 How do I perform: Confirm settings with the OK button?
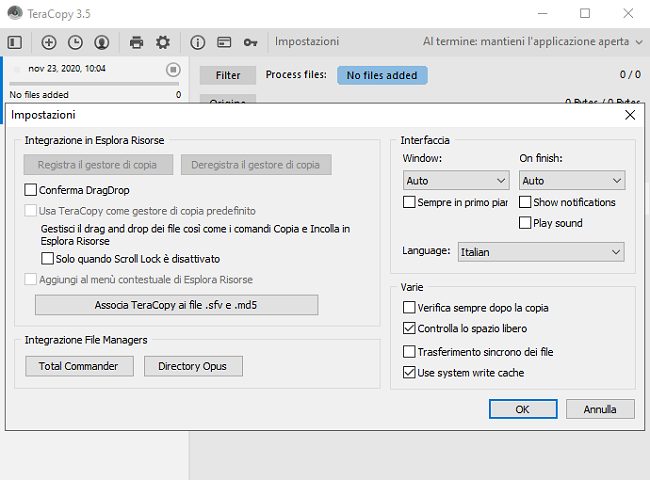pyautogui.click(x=523, y=409)
